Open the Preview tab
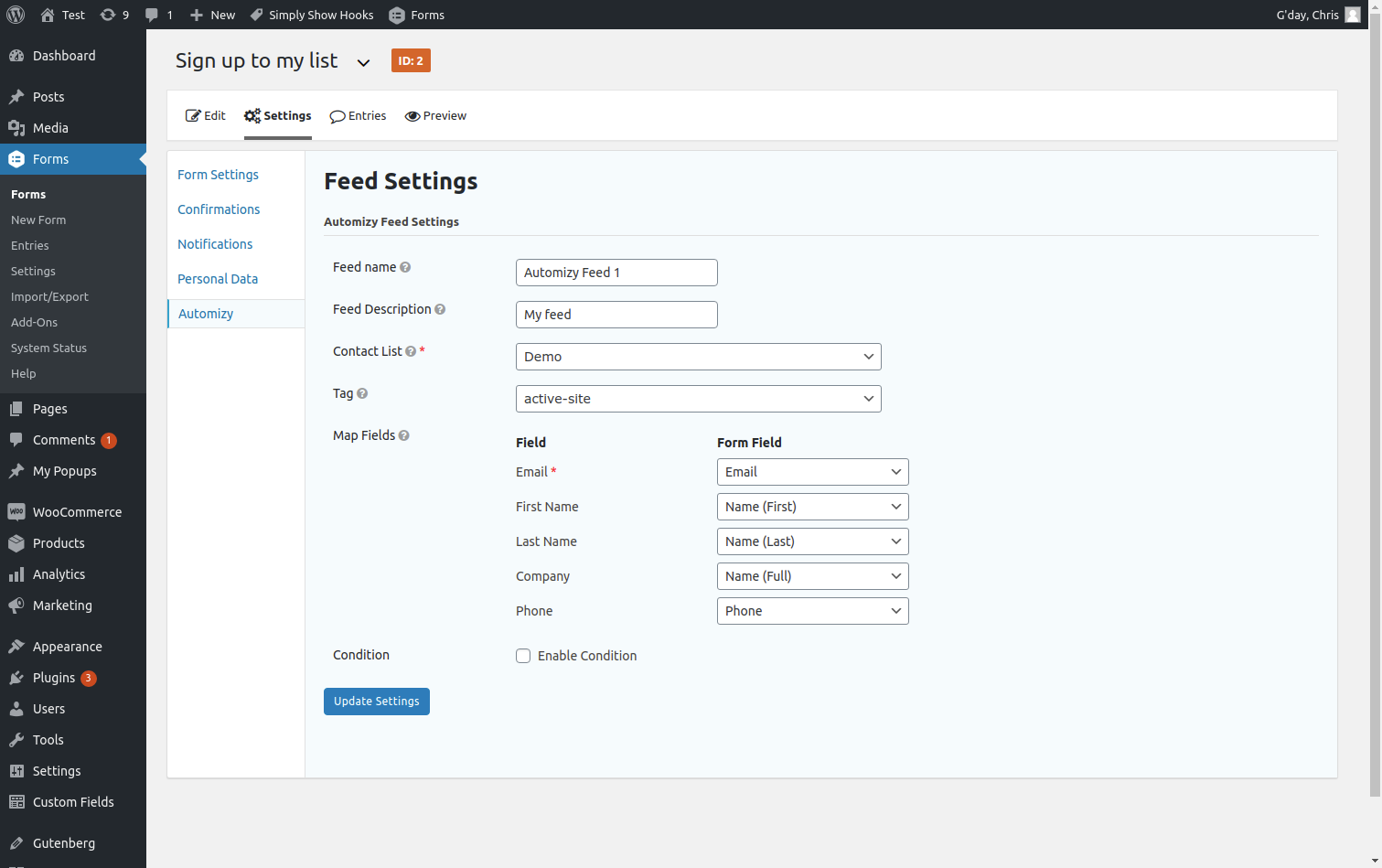1382x868 pixels. [x=436, y=116]
